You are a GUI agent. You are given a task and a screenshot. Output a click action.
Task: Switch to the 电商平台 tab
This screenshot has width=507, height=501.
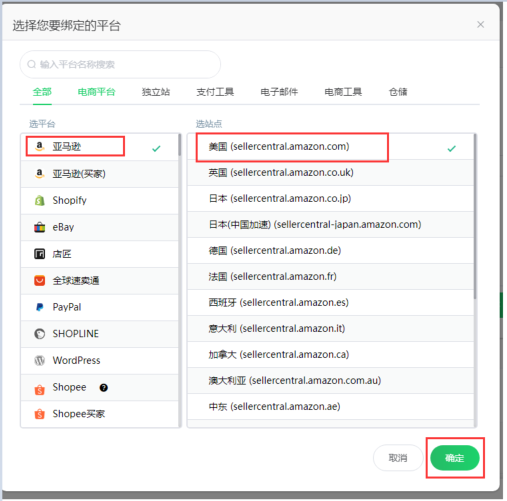(x=96, y=92)
